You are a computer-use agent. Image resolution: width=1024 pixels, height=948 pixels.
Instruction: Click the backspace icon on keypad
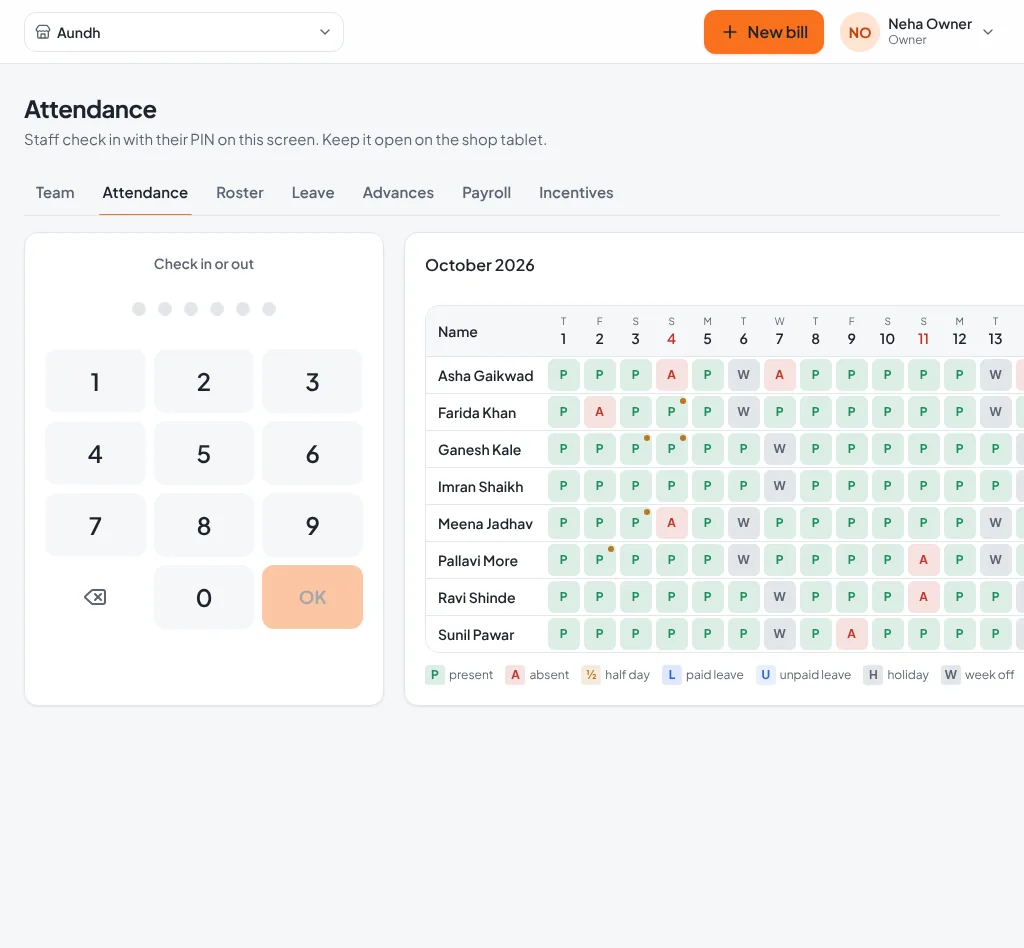pyautogui.click(x=95, y=597)
